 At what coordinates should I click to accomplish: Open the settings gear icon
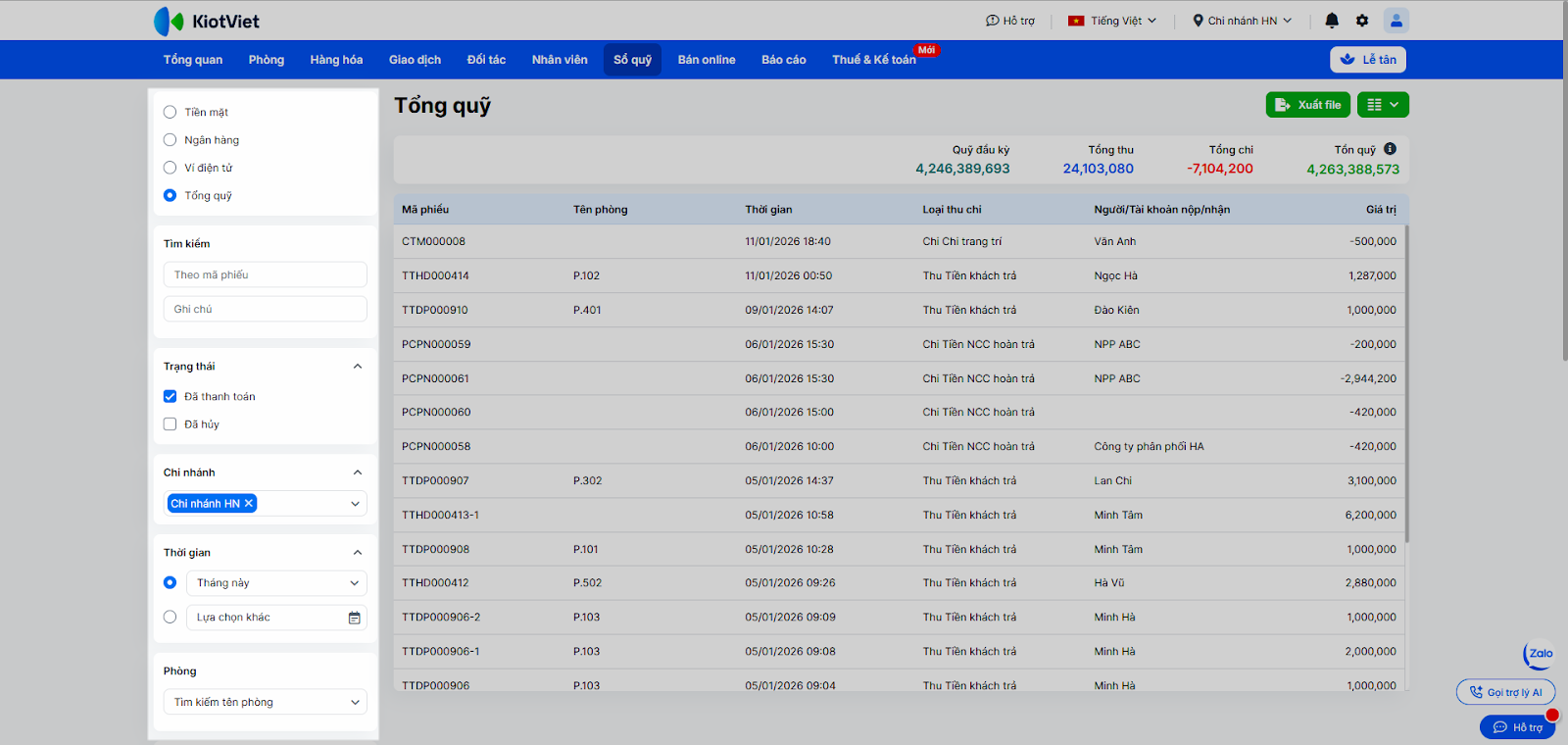click(1362, 21)
